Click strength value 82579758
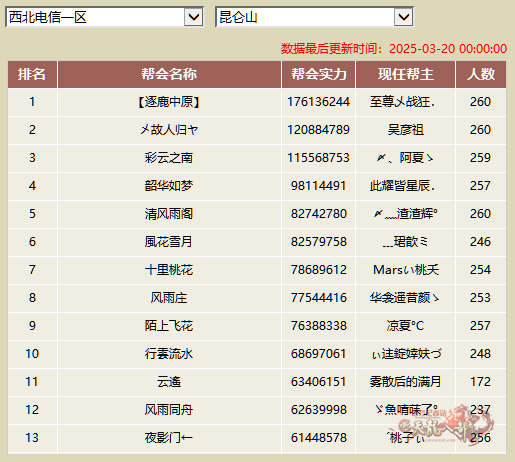Screen dimensions: 515x462 319,242
